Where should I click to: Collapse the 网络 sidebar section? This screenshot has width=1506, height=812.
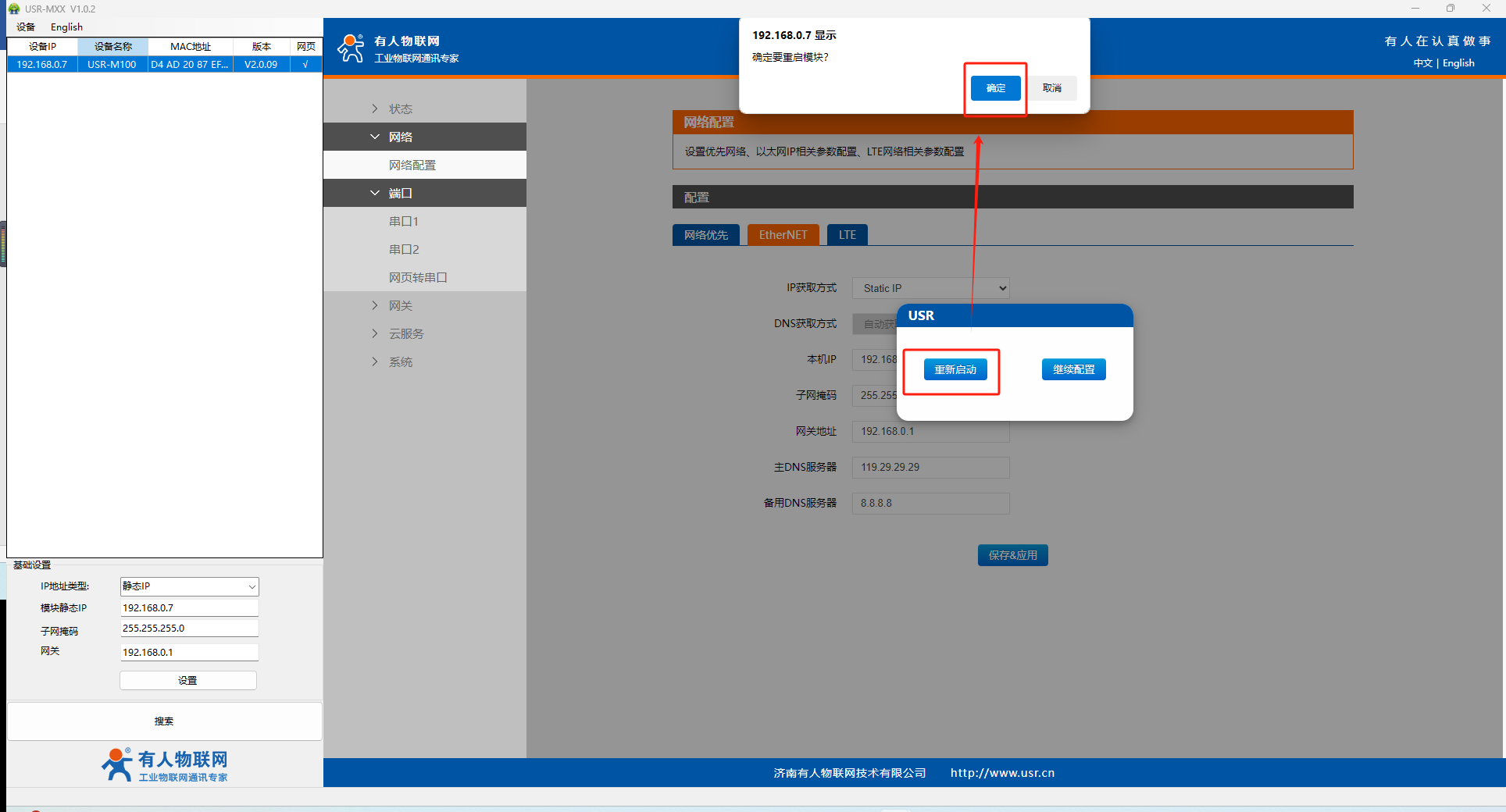(400, 137)
